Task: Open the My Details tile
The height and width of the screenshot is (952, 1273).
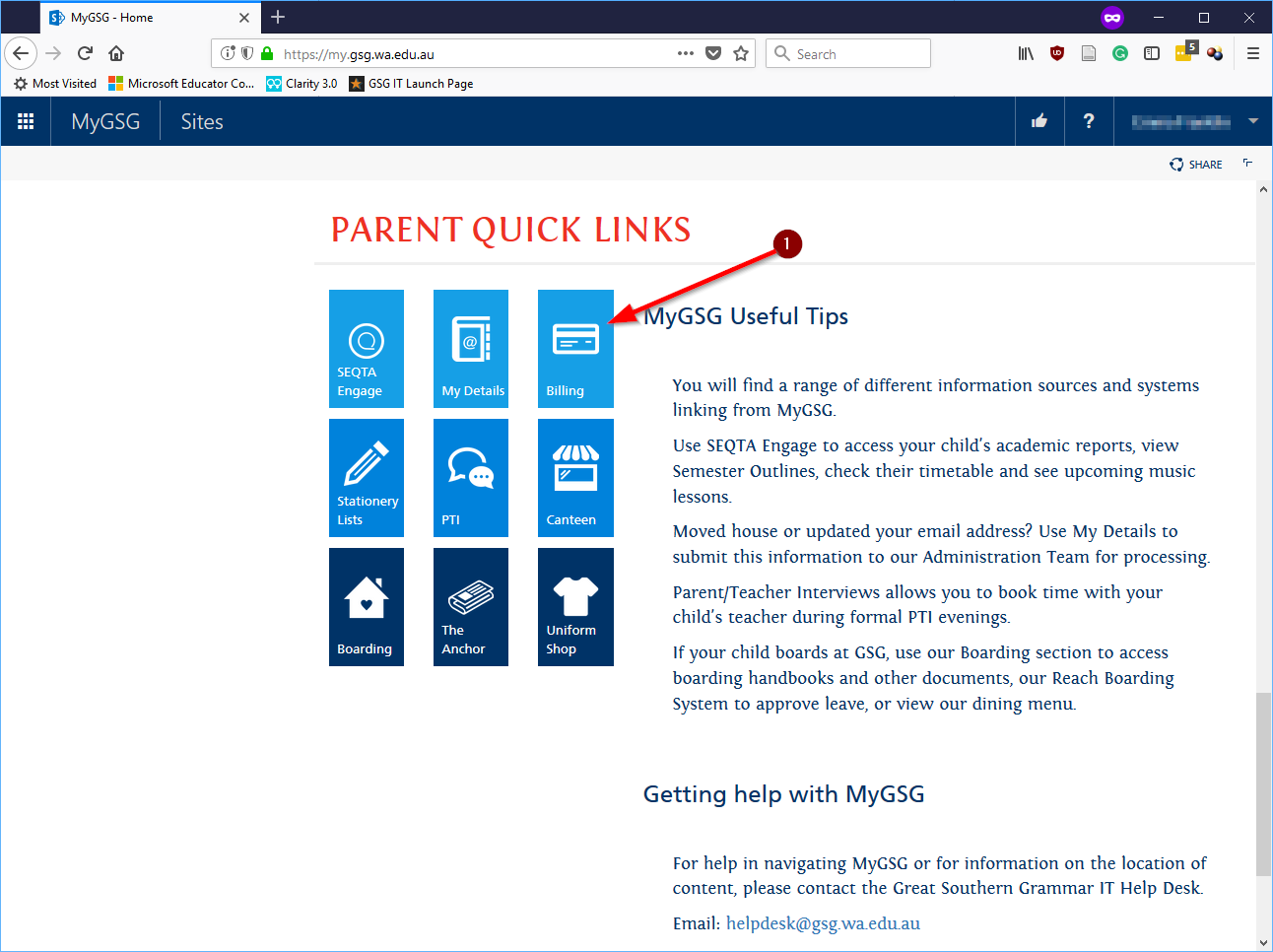Action: click(470, 348)
